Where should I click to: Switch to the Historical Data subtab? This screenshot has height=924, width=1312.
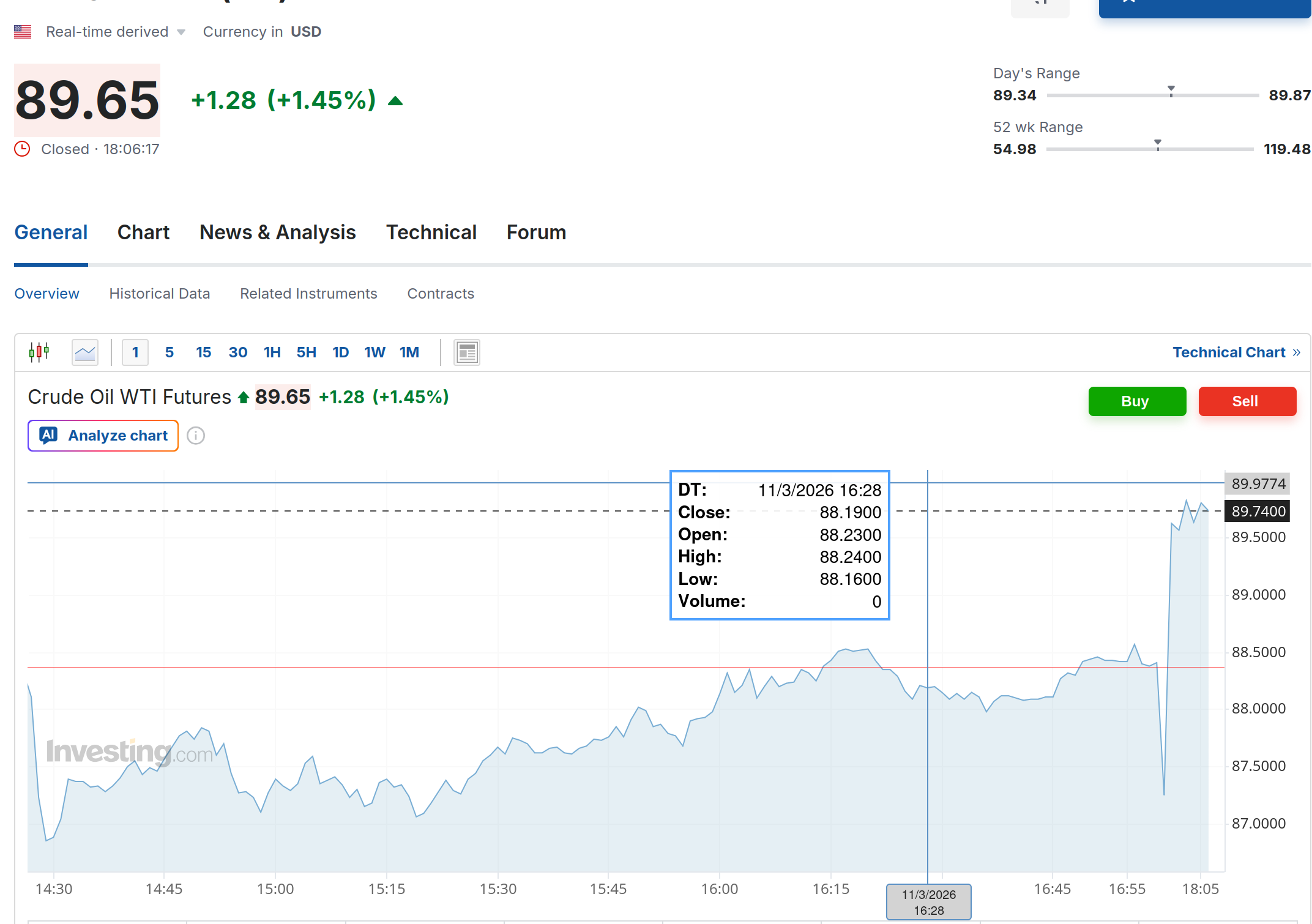coord(159,294)
